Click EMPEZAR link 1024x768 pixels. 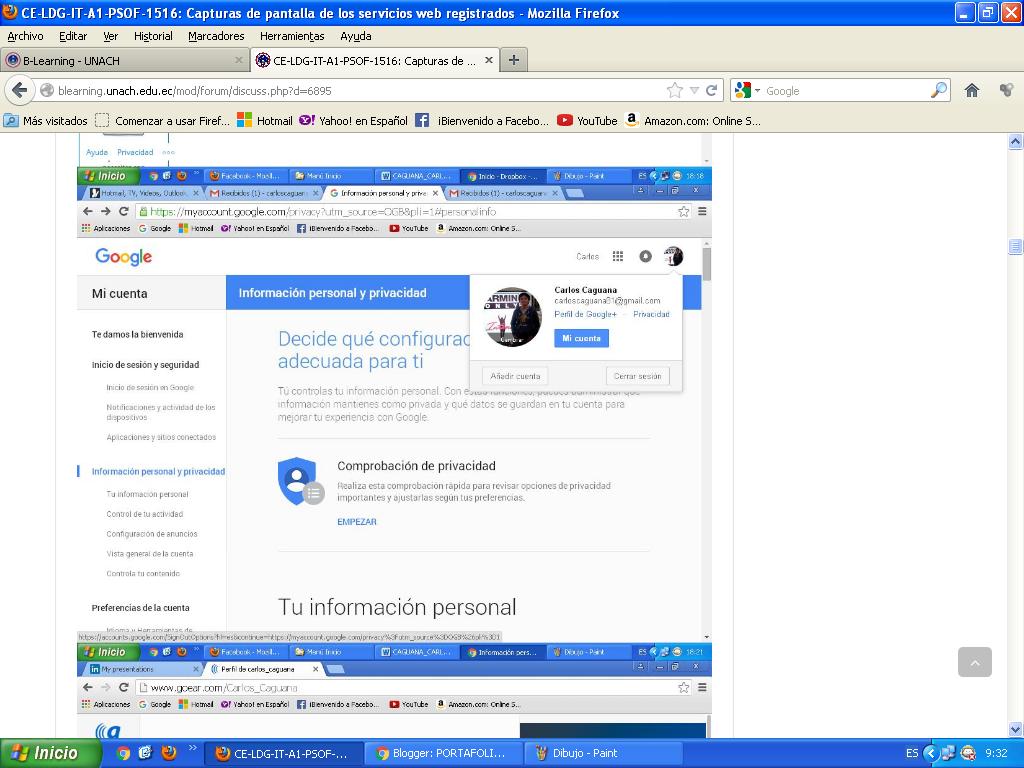point(357,522)
